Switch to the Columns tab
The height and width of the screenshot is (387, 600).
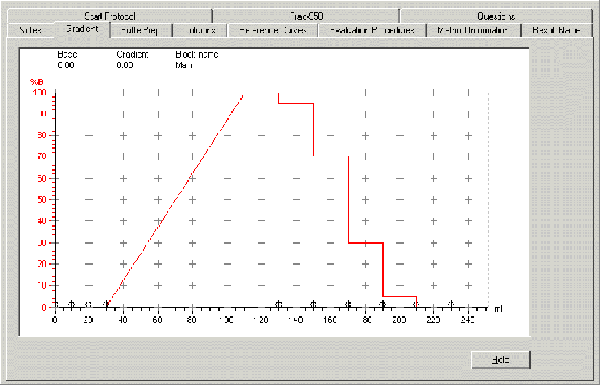200,30
